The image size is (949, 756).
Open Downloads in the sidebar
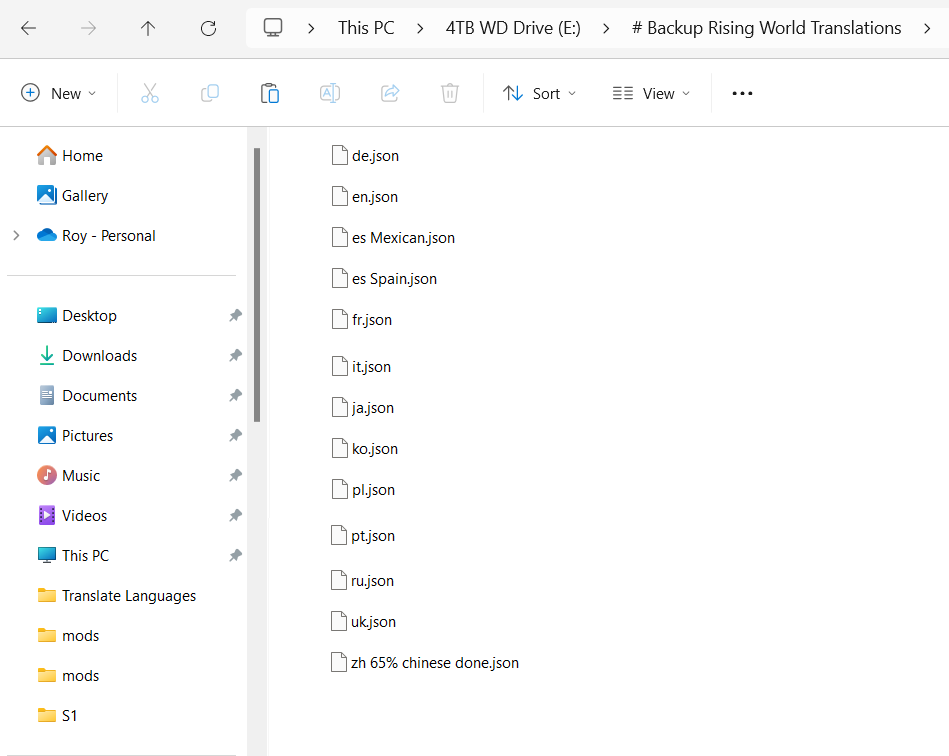click(99, 356)
